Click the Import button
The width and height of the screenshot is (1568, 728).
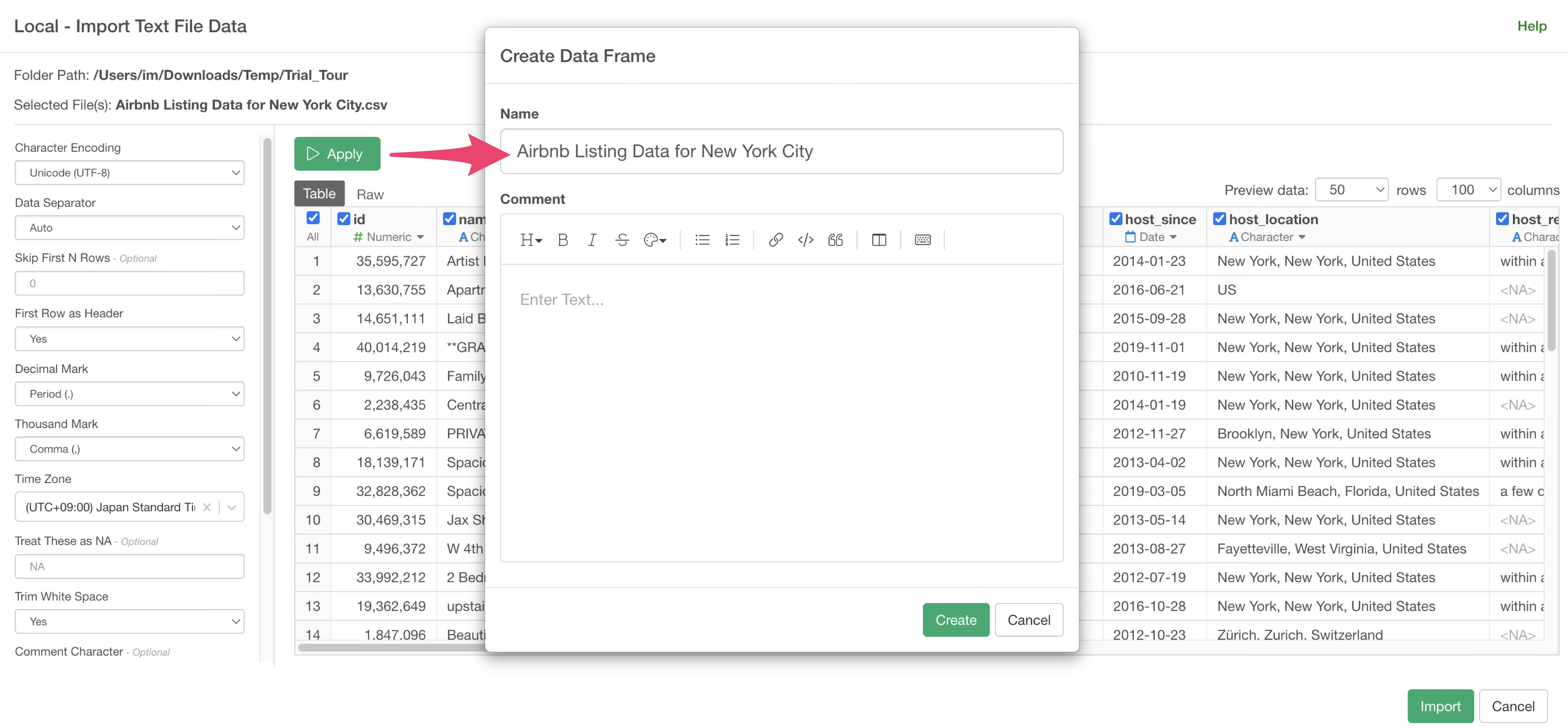pos(1440,706)
